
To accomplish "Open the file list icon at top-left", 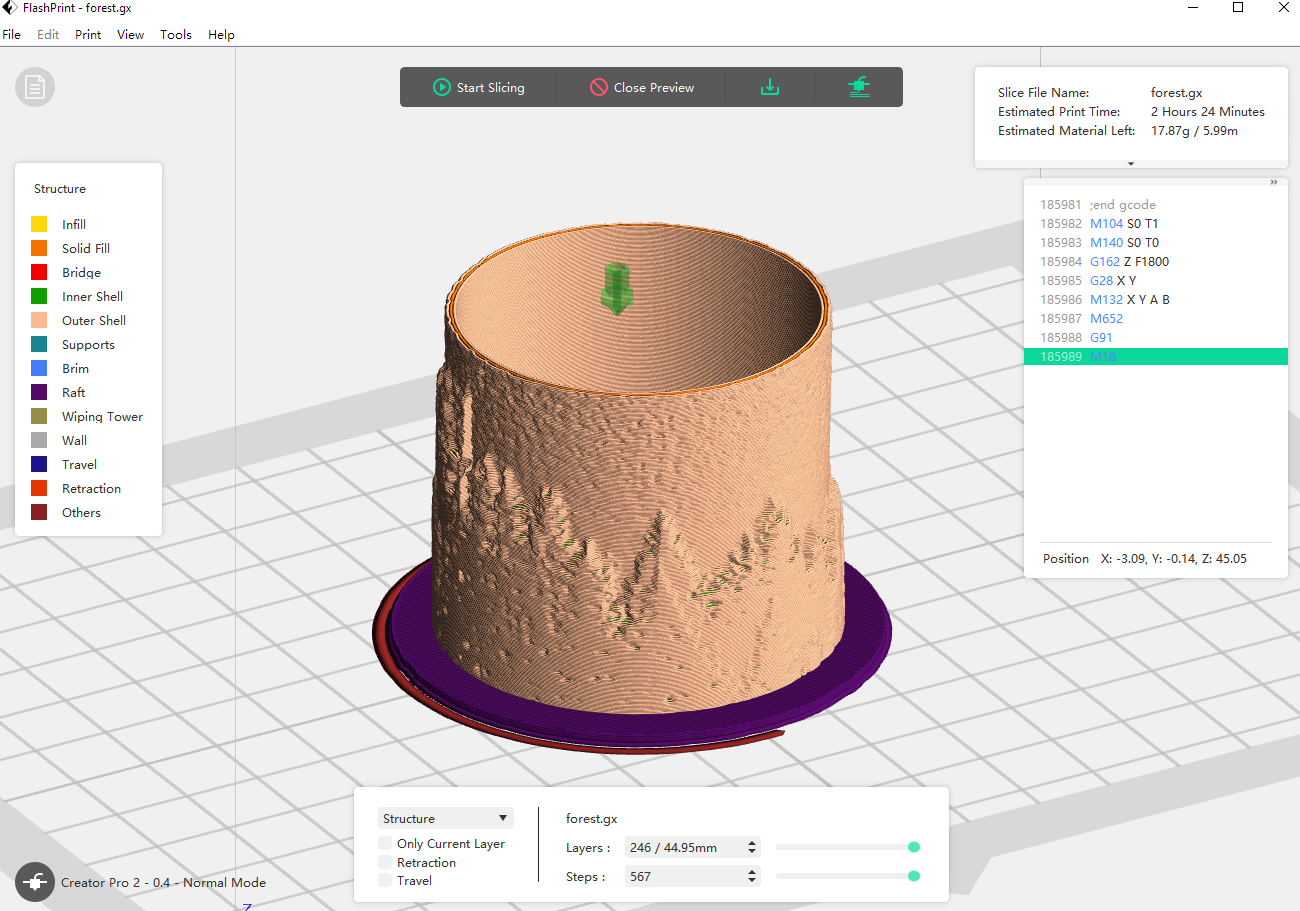I will [x=35, y=88].
